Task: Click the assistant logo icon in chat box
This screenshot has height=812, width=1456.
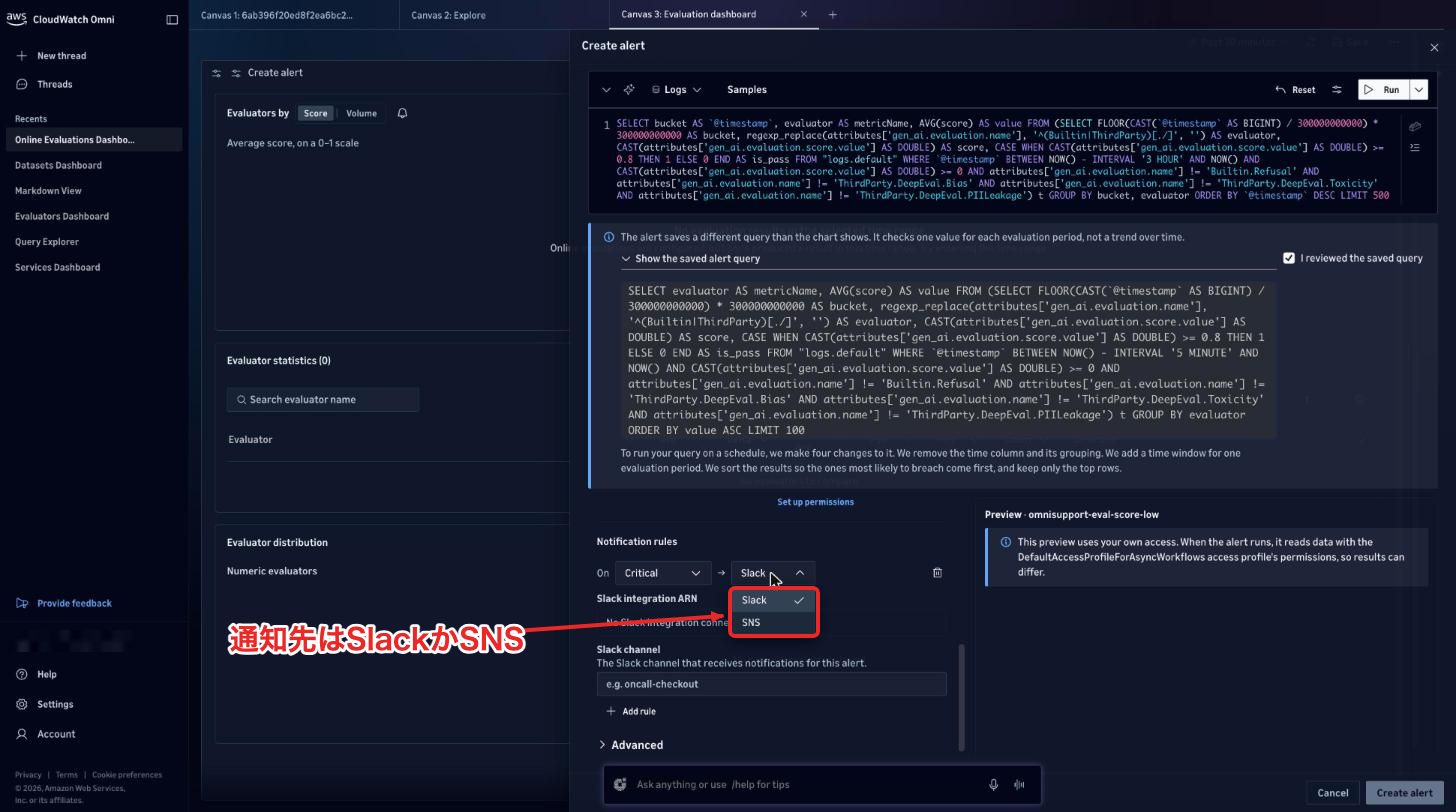Action: tap(620, 785)
